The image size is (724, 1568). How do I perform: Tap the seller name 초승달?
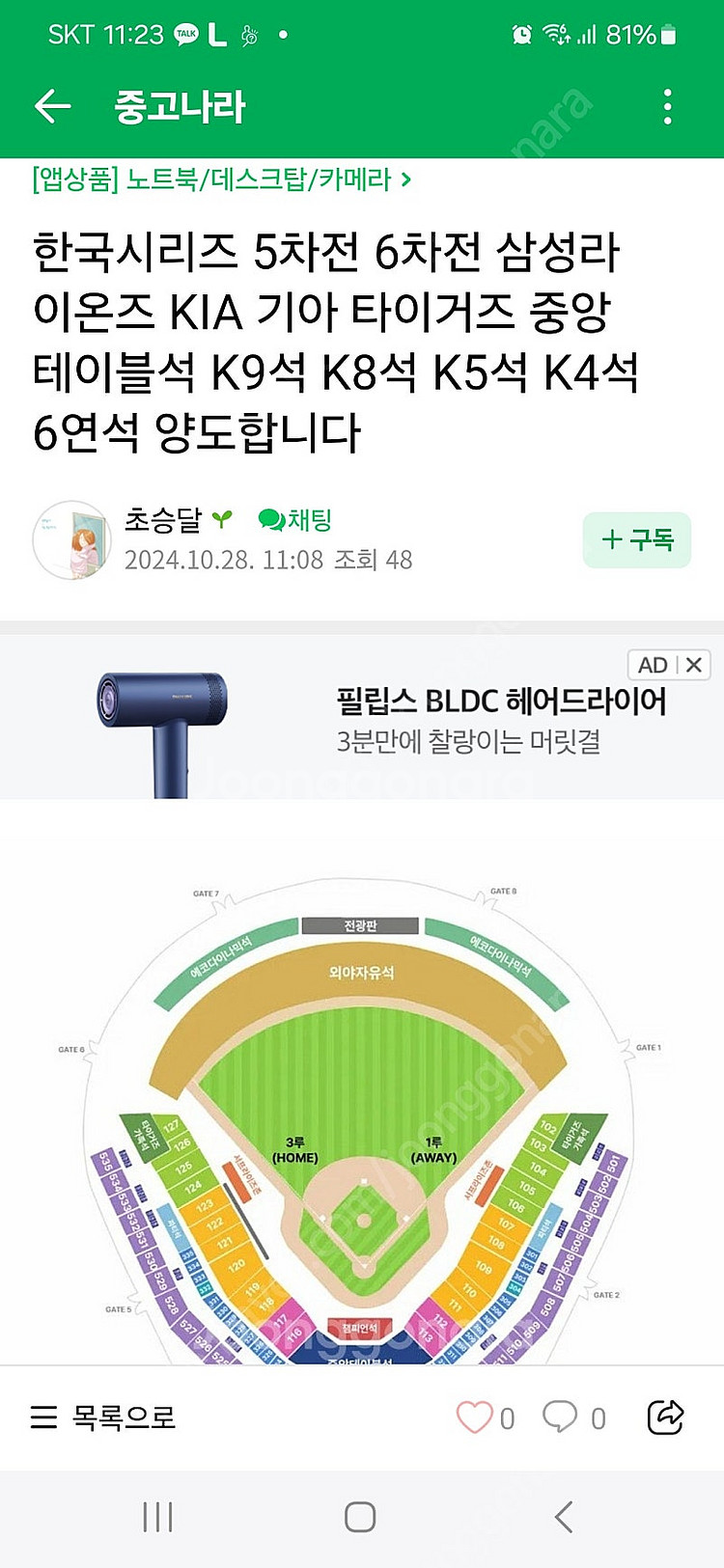pyautogui.click(x=163, y=520)
